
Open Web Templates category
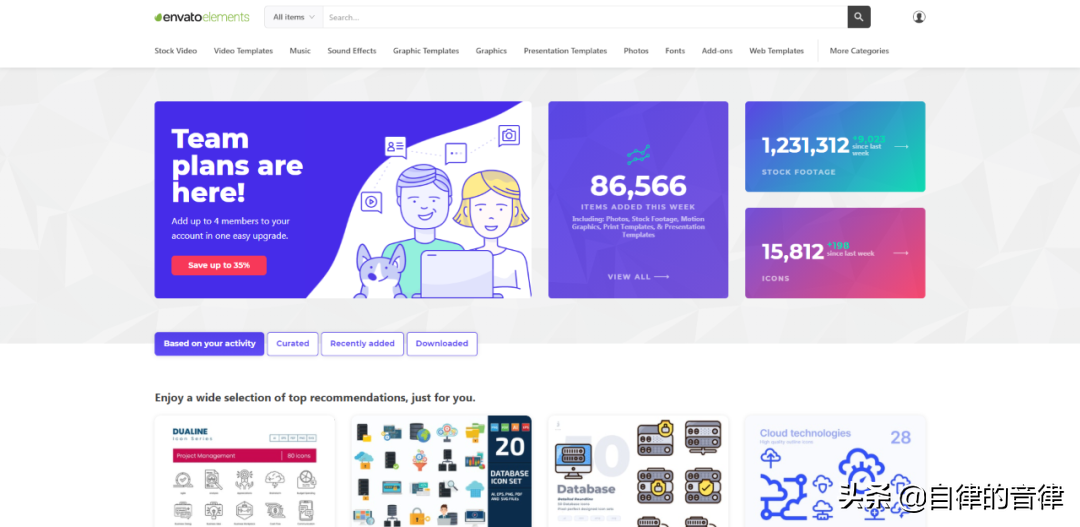[776, 51]
